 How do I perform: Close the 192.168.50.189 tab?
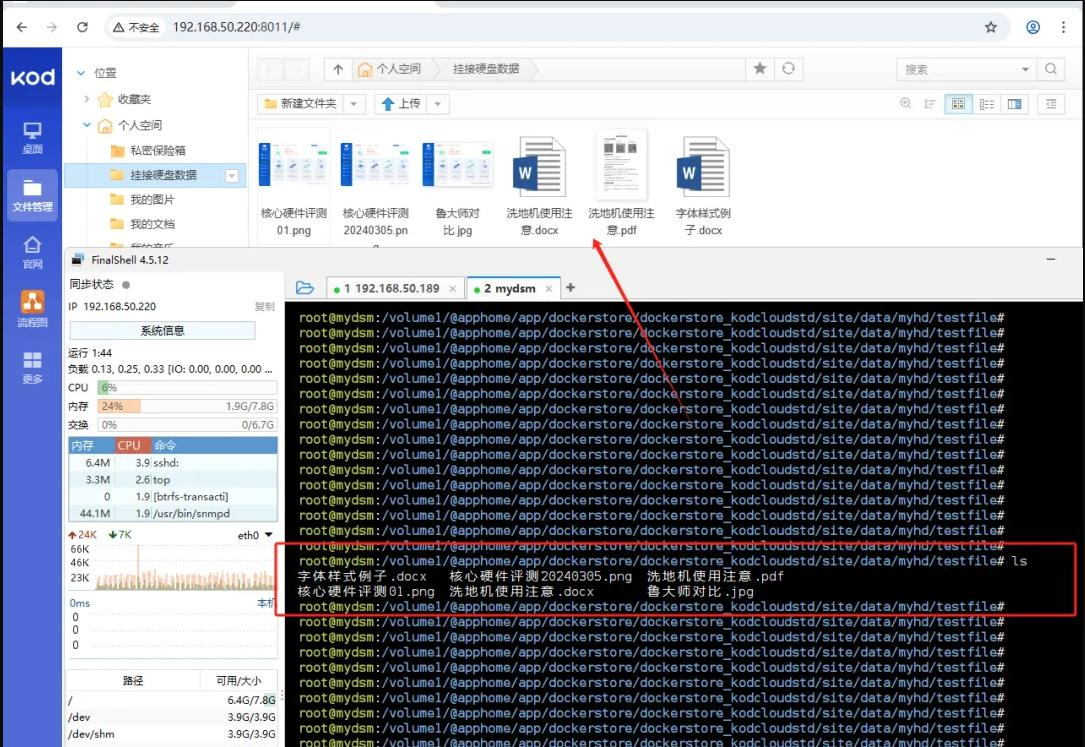(453, 288)
